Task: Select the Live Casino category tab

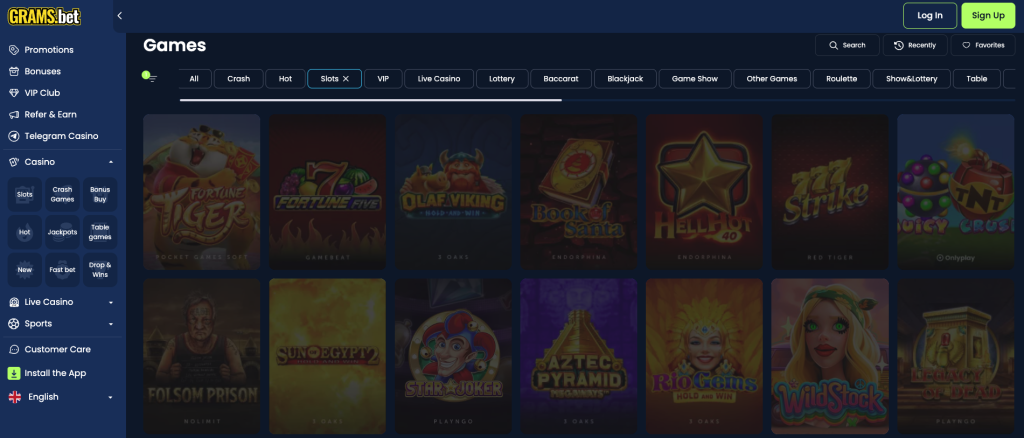Action: tap(439, 78)
